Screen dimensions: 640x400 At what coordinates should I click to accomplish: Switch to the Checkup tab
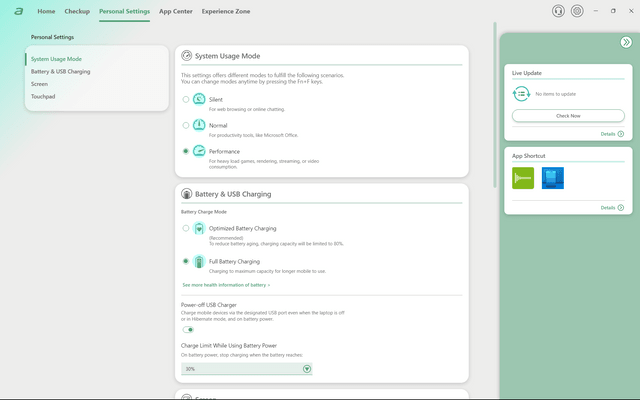pos(77,11)
